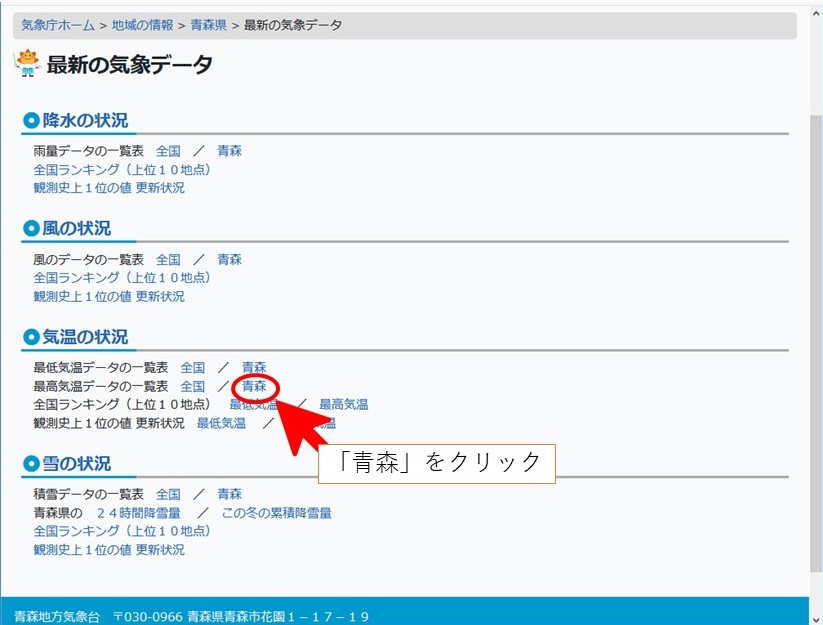Open the 青森 wind data table
Image resolution: width=823 pixels, height=625 pixels.
(229, 259)
